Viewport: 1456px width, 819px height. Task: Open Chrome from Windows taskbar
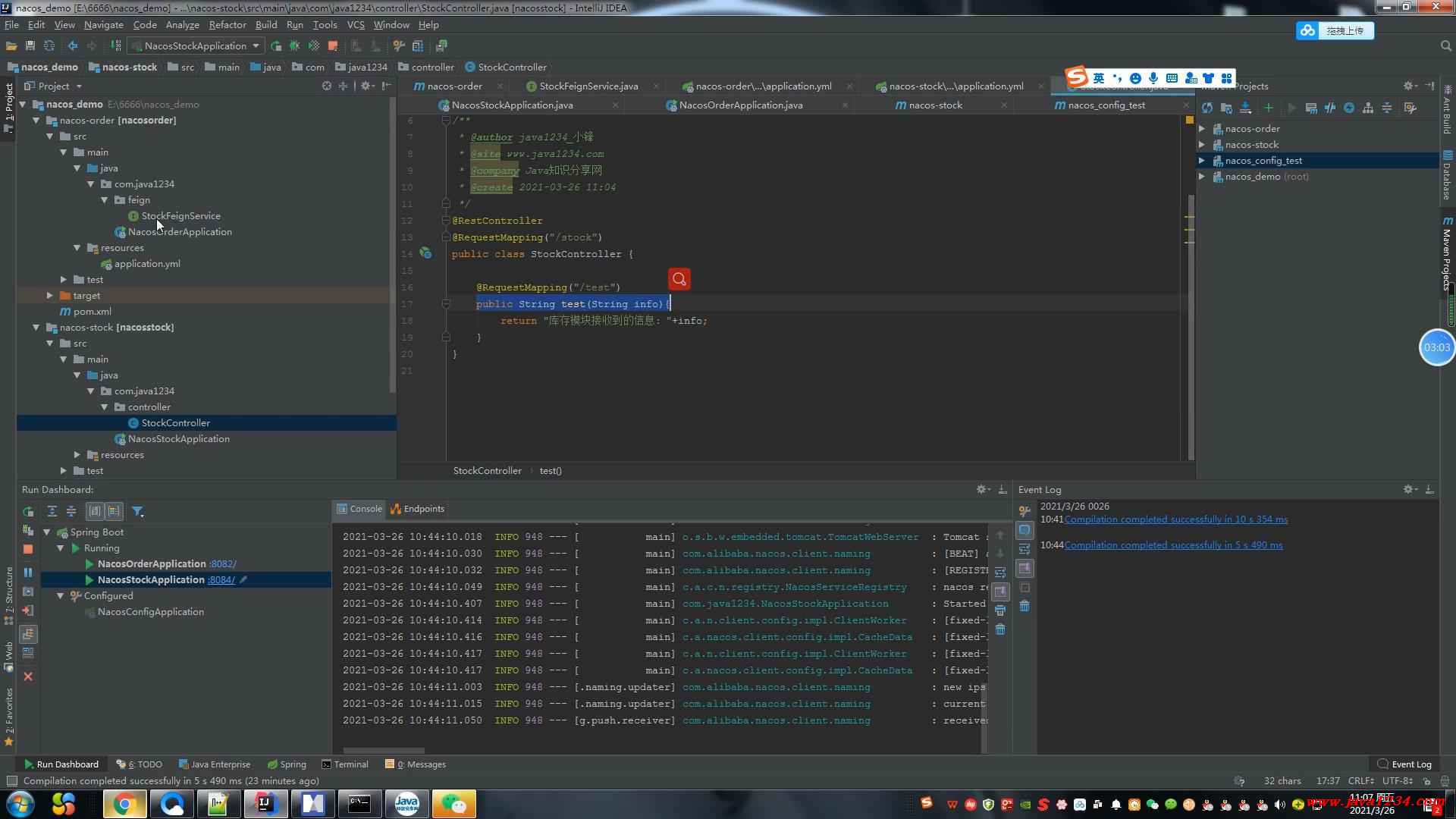124,804
